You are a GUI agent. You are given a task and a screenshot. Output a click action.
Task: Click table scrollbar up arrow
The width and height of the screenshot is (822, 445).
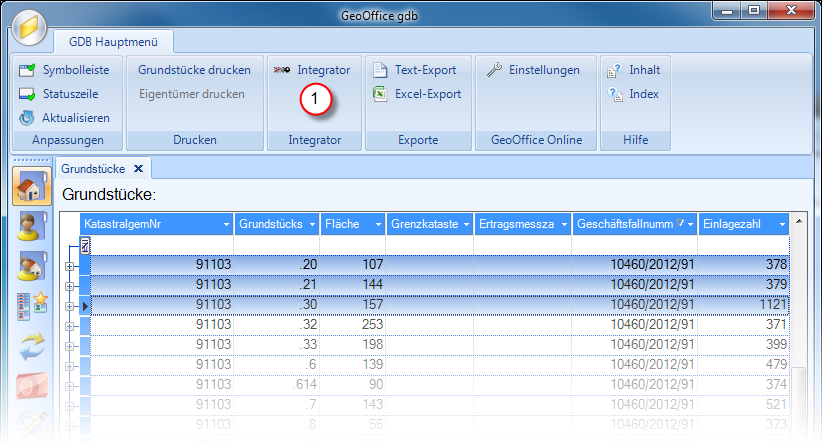pyautogui.click(x=799, y=222)
